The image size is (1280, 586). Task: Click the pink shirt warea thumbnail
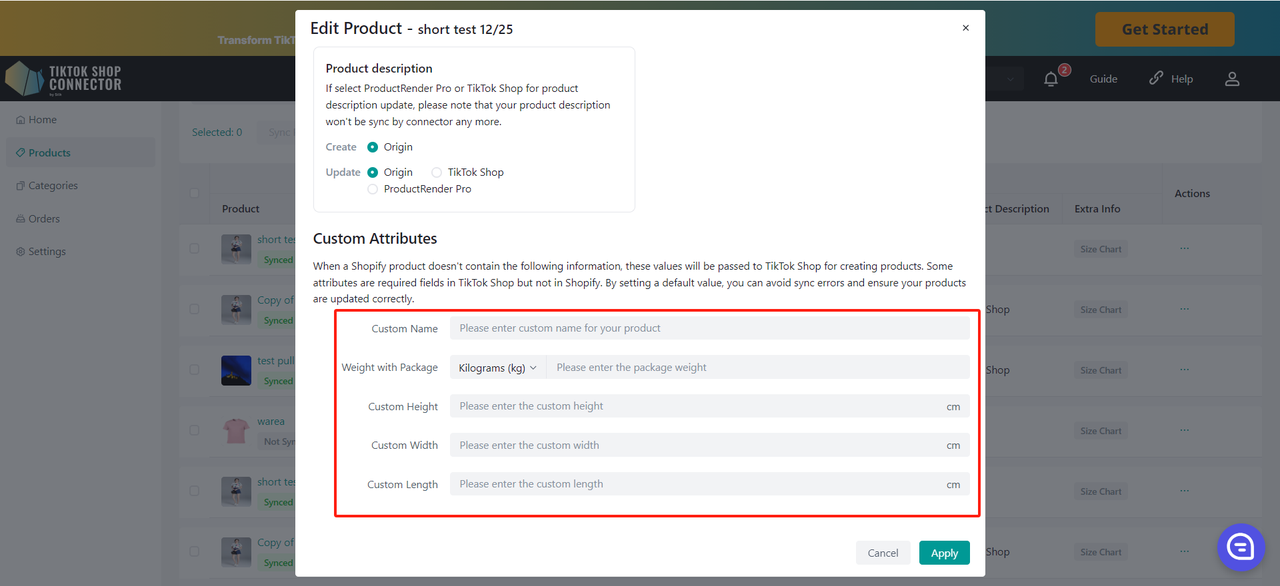[x=236, y=431]
